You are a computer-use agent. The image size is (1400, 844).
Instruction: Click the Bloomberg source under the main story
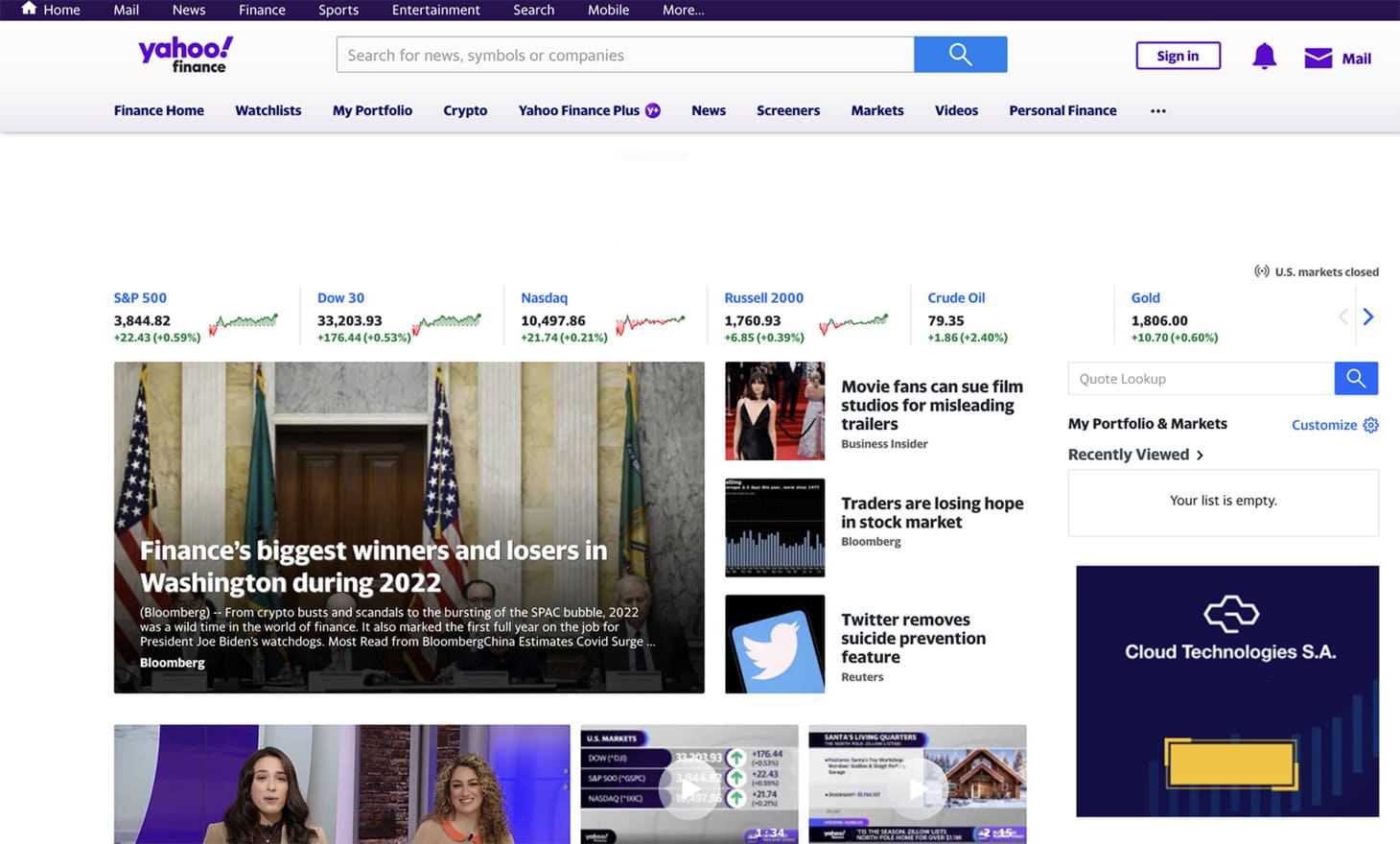point(173,663)
